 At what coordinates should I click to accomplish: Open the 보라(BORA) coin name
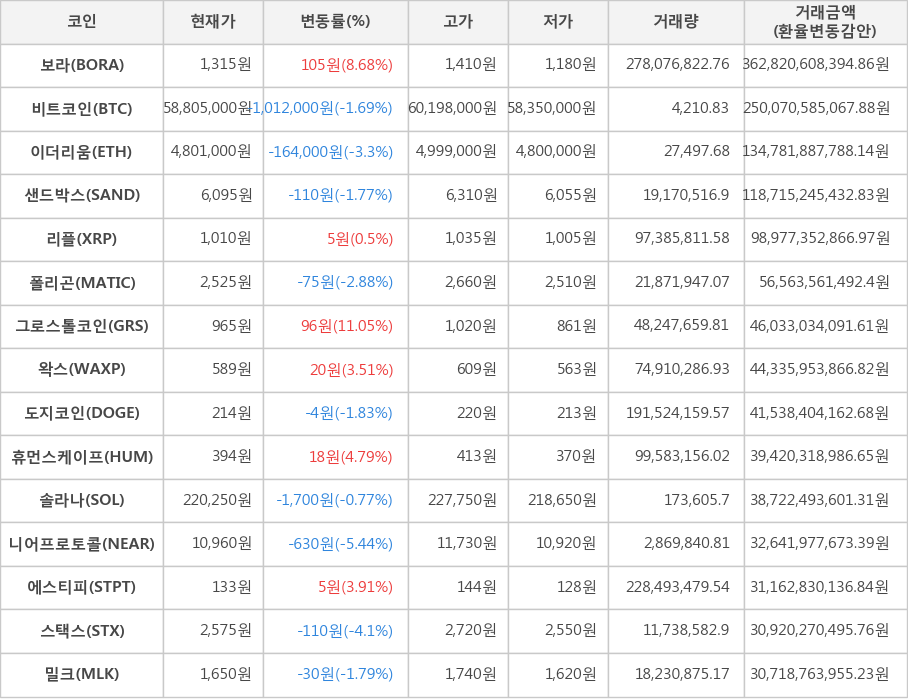pyautogui.click(x=82, y=65)
